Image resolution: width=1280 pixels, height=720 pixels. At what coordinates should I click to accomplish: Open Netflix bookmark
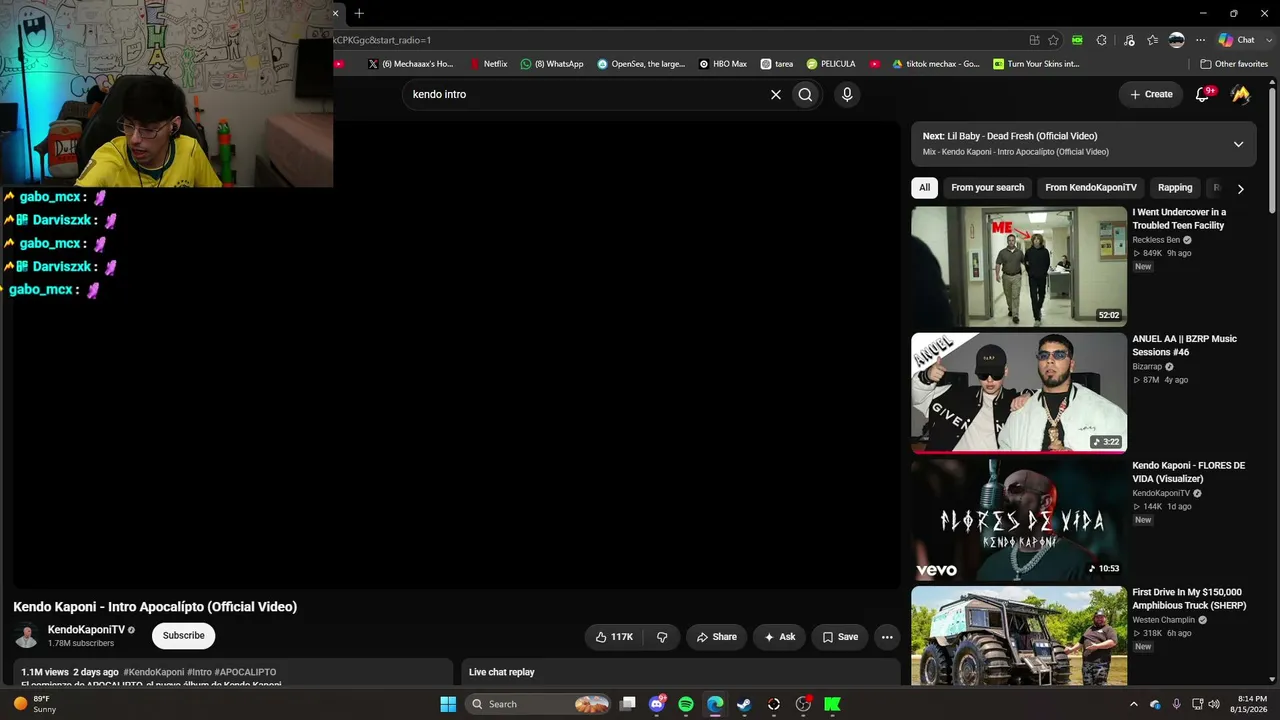click(x=489, y=64)
